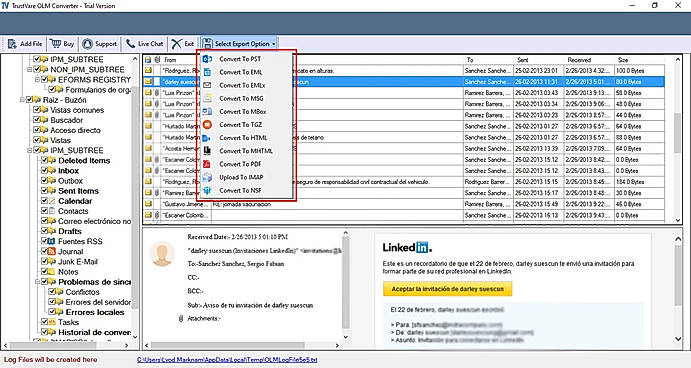Uncheck the Buscador folder checkbox

tap(37, 119)
